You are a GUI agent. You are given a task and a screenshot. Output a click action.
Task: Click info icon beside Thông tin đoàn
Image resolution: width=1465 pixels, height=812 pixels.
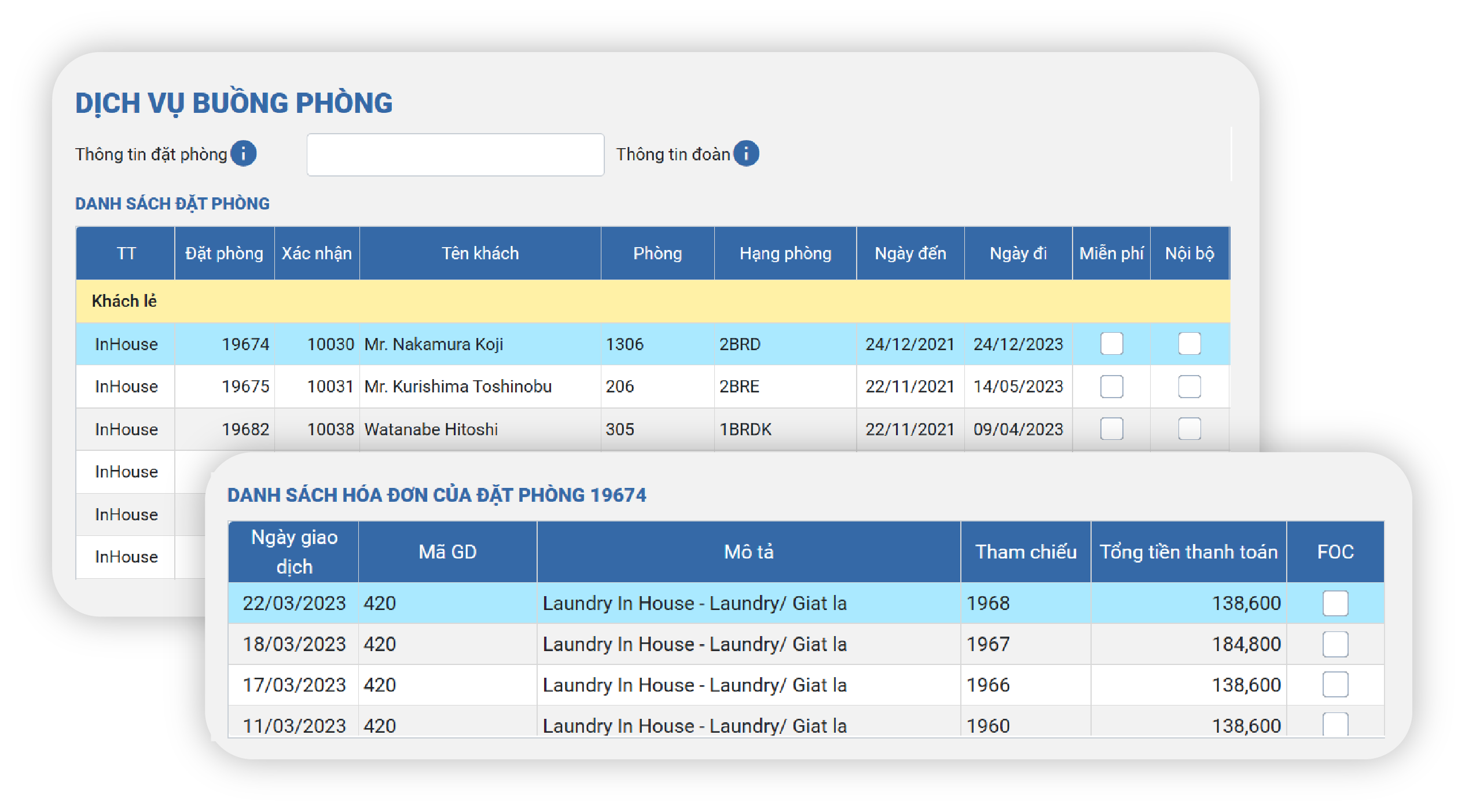point(746,154)
